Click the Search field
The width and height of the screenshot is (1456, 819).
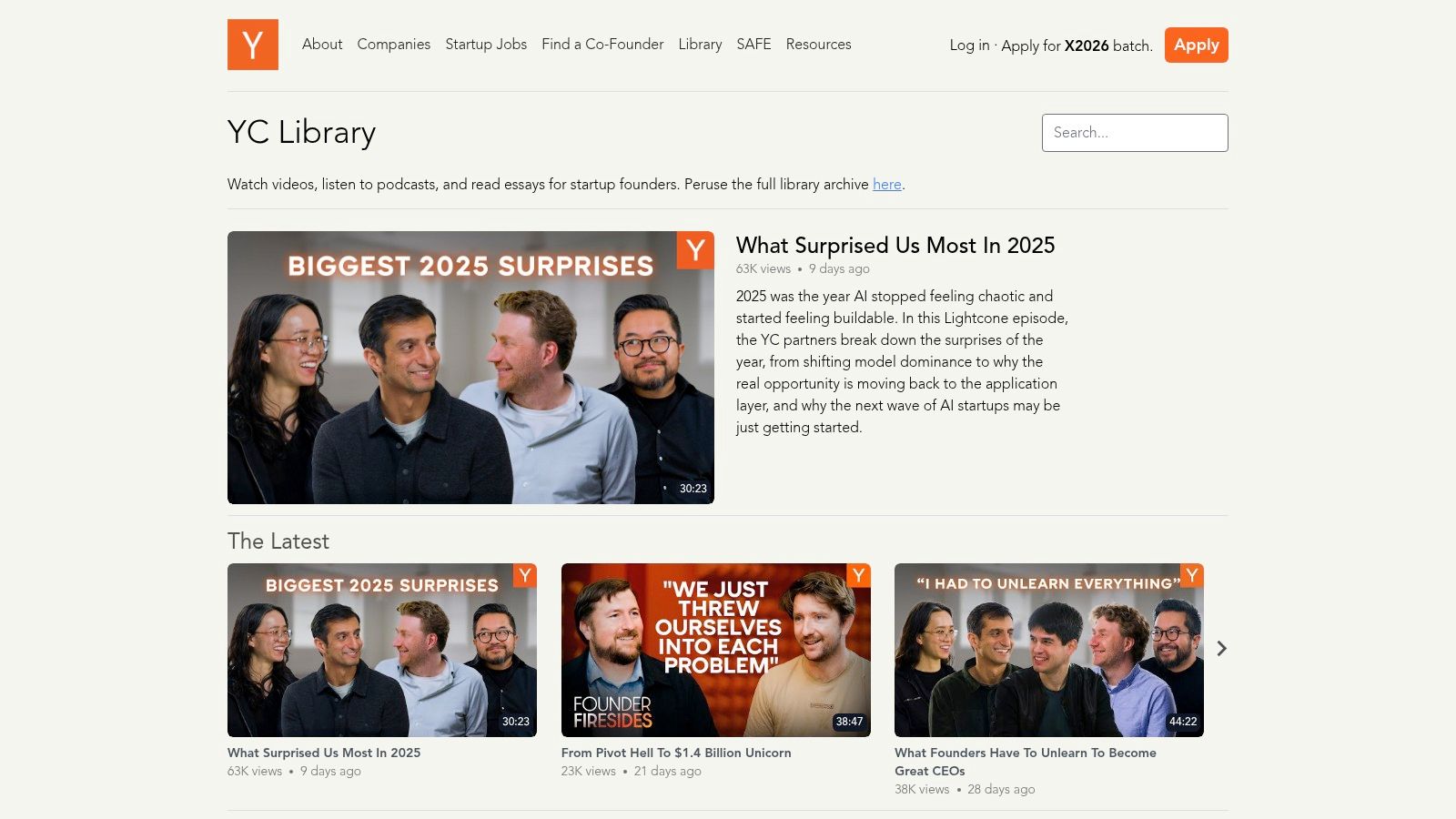coord(1135,132)
